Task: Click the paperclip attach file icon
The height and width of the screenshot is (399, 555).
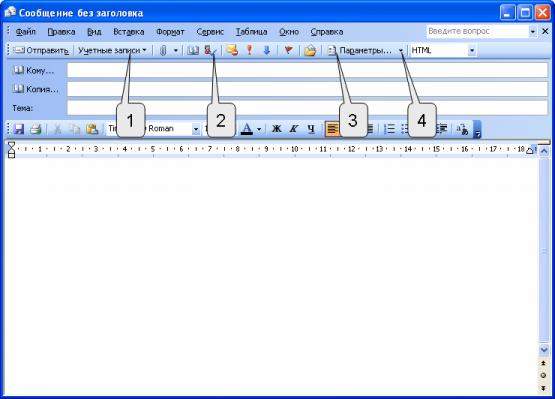Action: tap(163, 51)
